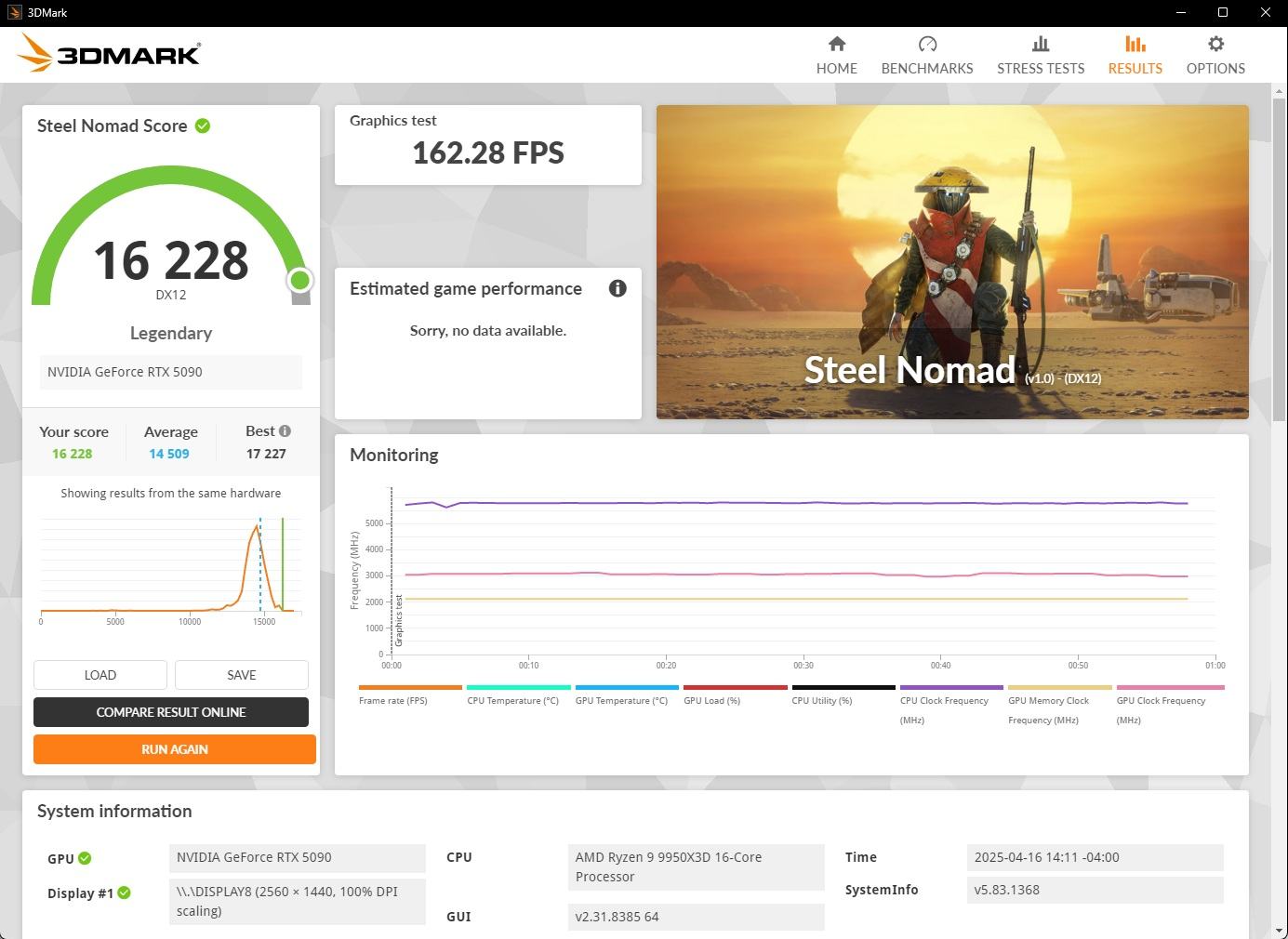The image size is (1288, 939).
Task: Open the OPTIONS tab
Action: click(x=1215, y=55)
